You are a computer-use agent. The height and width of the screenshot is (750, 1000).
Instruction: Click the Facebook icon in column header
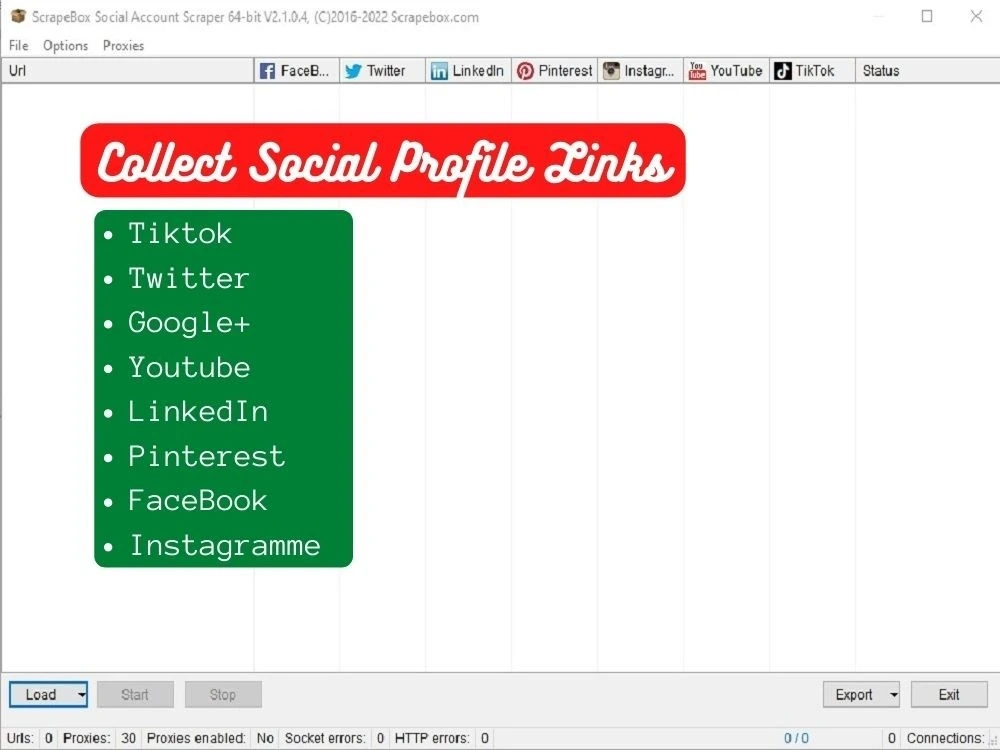pos(267,71)
